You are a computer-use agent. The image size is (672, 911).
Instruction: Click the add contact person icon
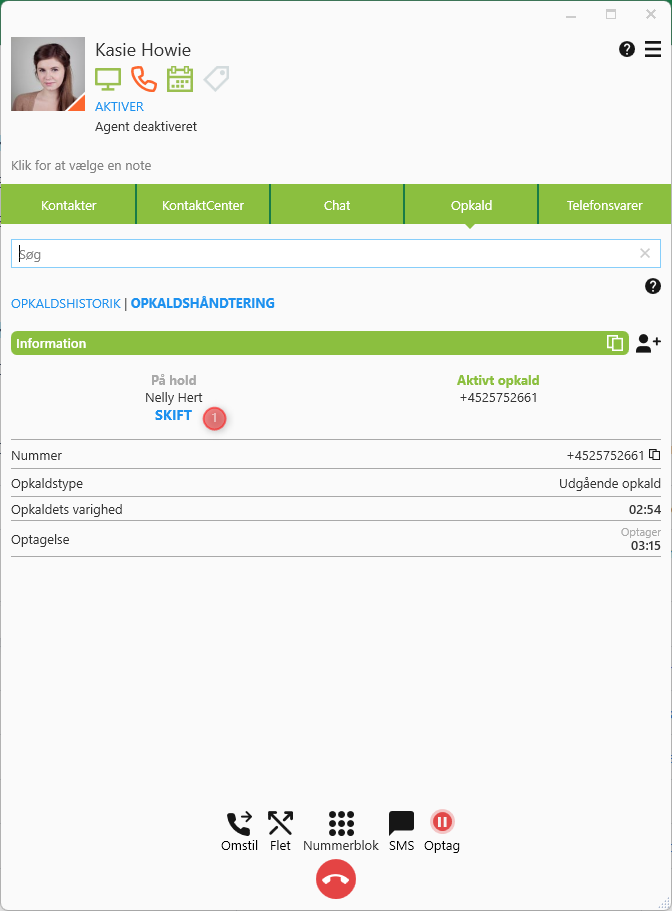point(648,343)
